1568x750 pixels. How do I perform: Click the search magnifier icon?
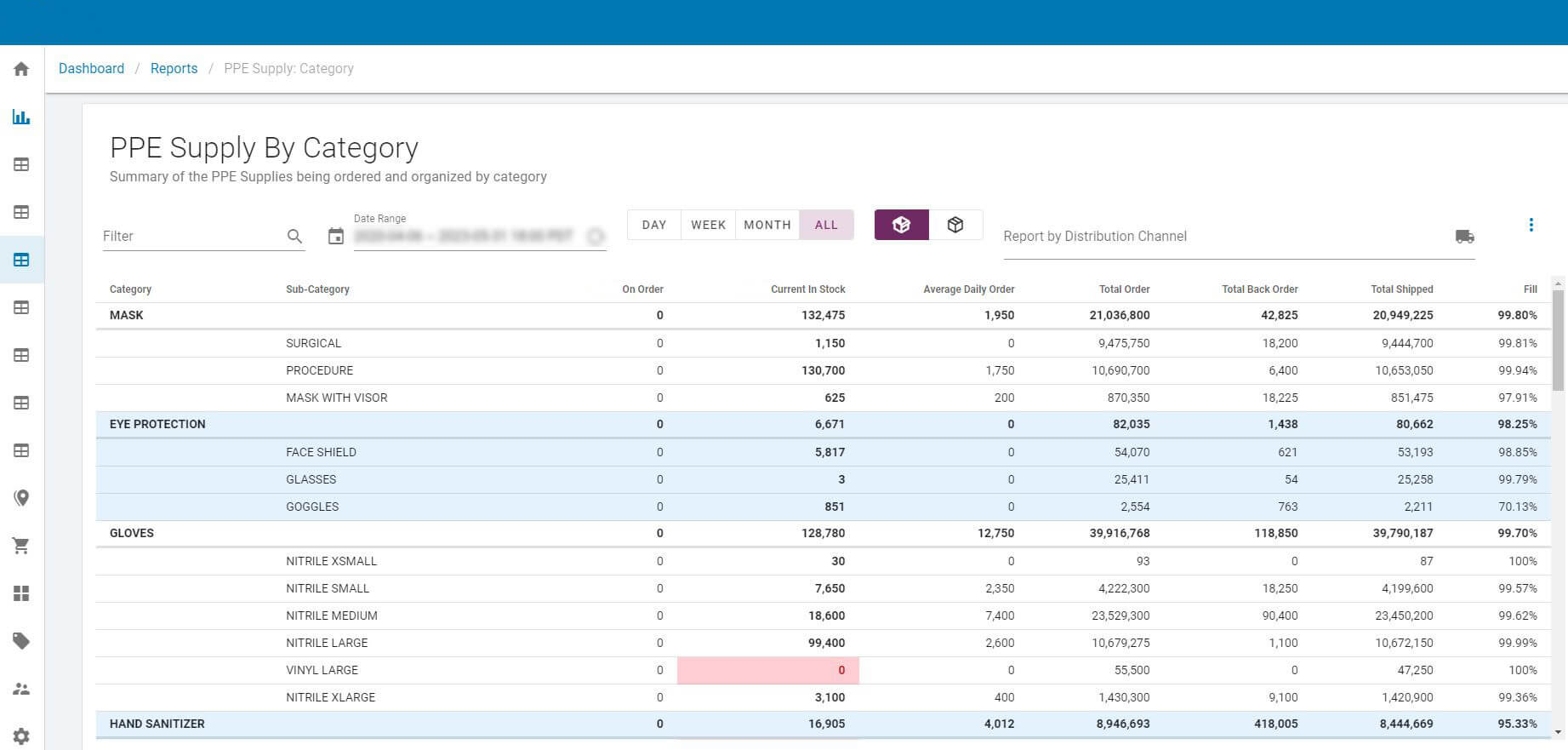tap(294, 237)
